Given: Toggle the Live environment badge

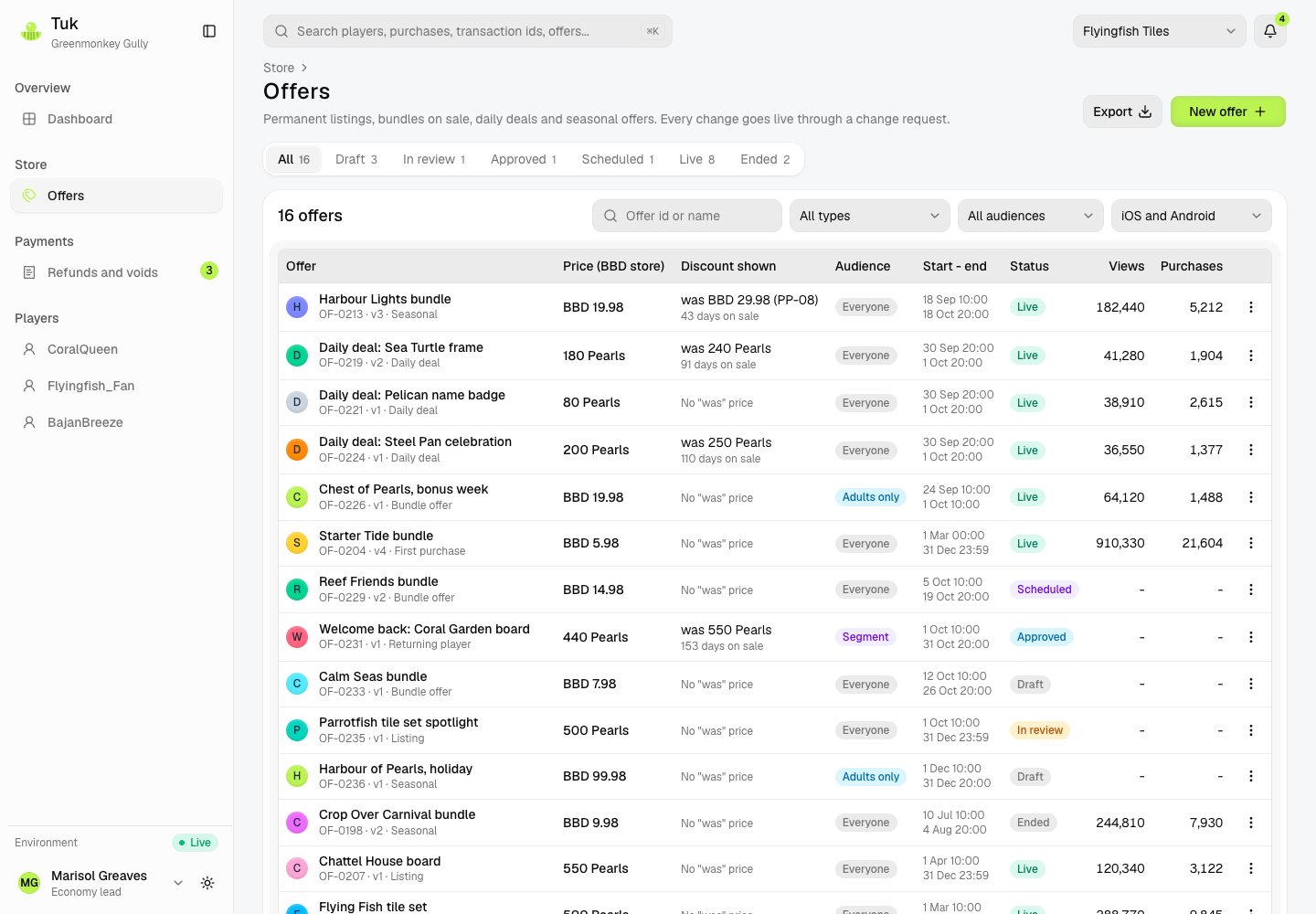Looking at the screenshot, I should click(195, 843).
